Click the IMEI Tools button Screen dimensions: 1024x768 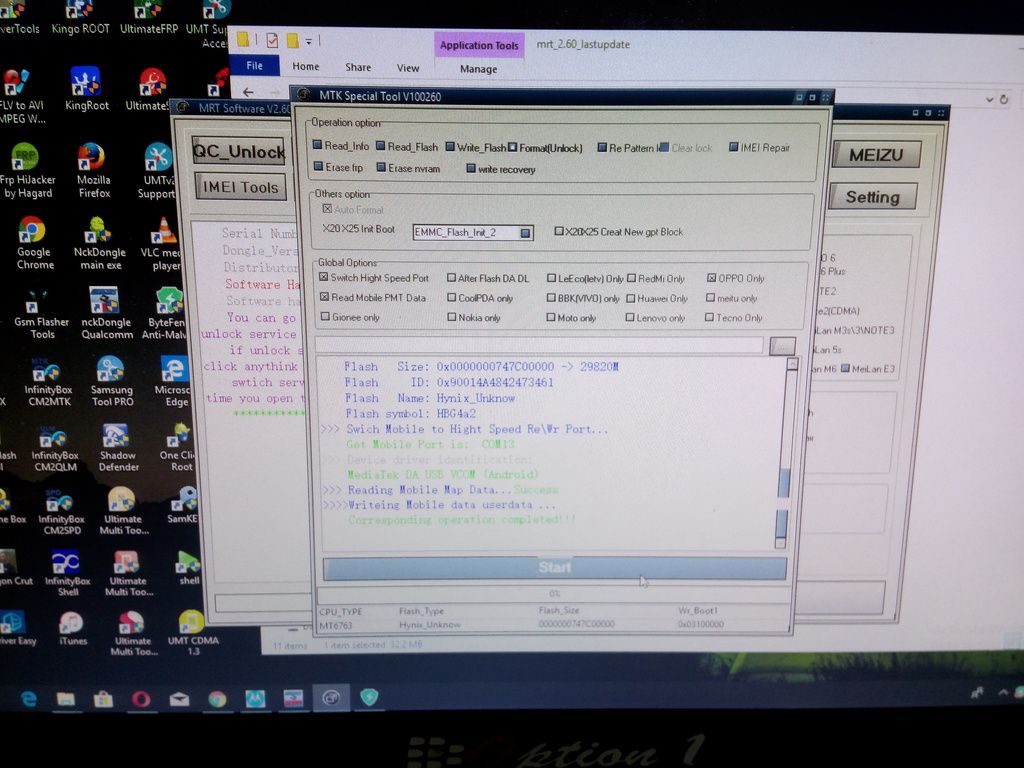tap(240, 187)
